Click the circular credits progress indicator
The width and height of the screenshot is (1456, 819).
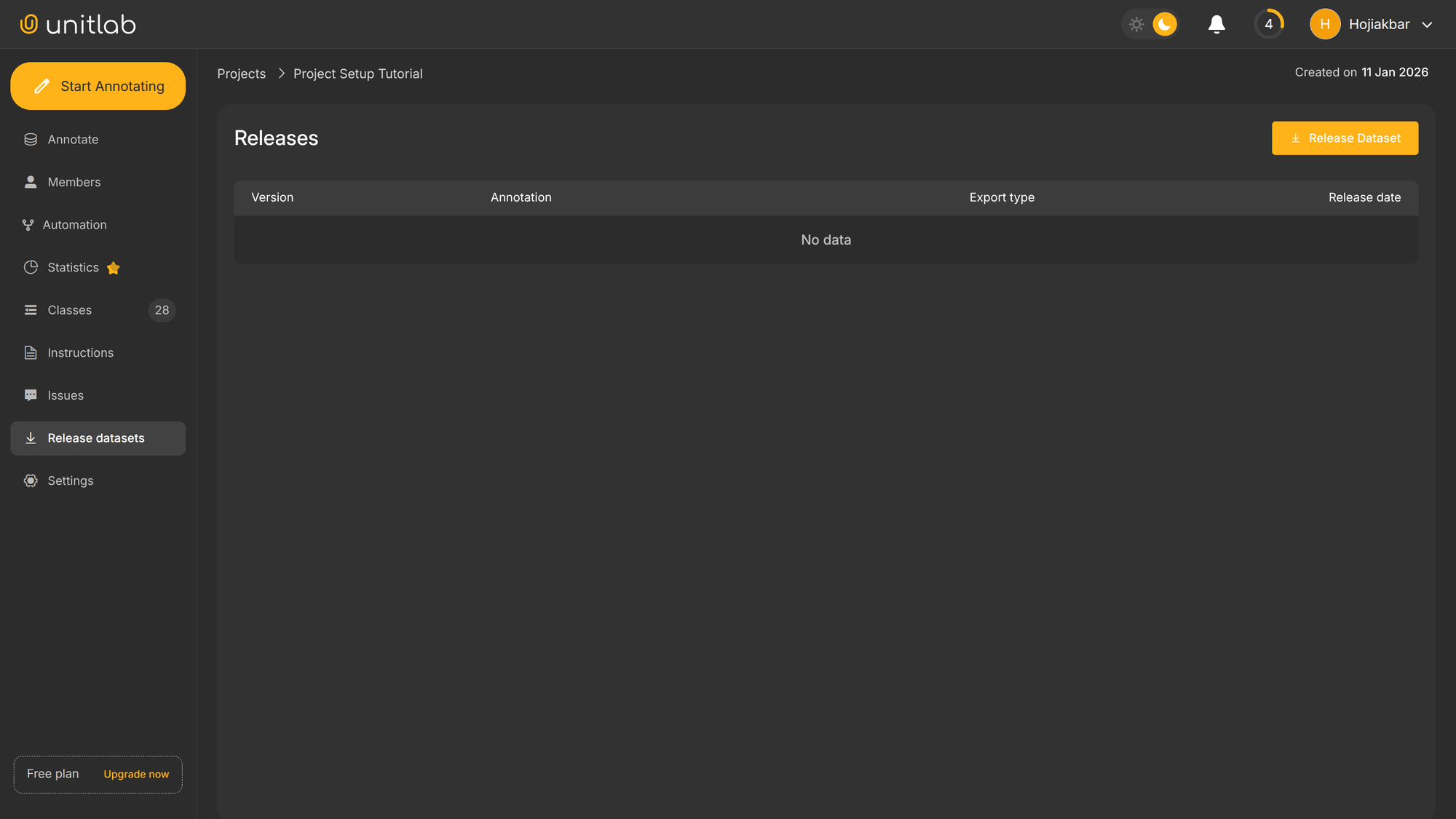pos(1269,24)
